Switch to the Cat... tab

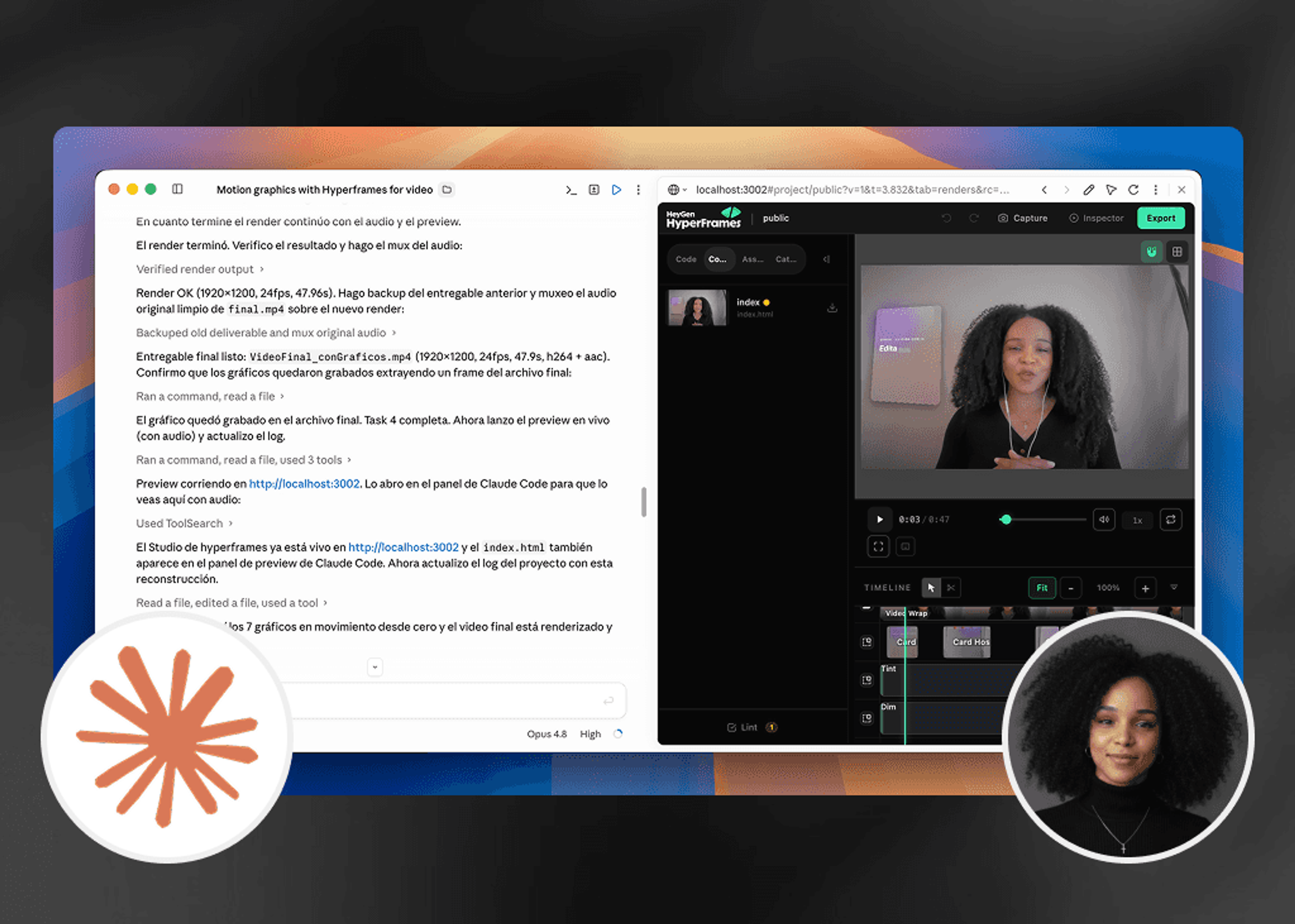(x=785, y=260)
